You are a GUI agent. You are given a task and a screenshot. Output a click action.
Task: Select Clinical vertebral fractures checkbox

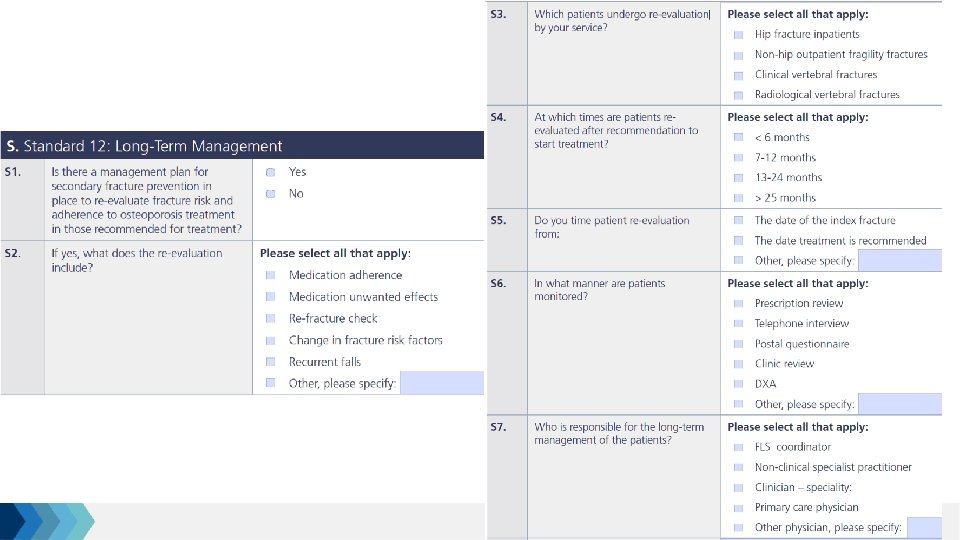click(738, 75)
